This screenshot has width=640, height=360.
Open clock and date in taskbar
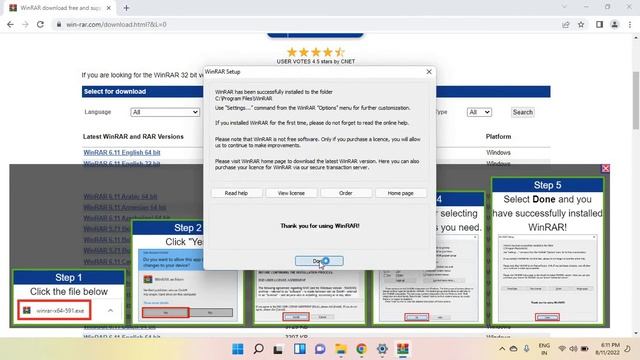coord(607,349)
